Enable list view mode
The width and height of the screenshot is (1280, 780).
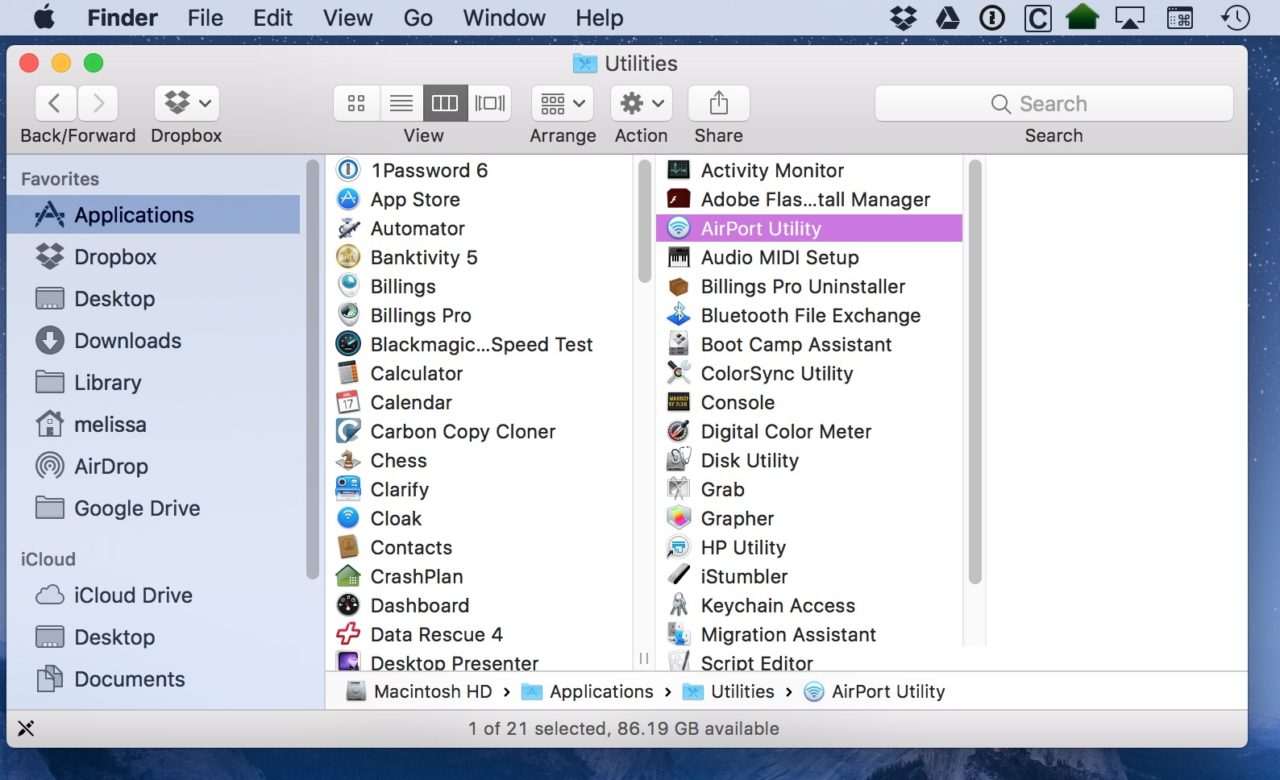click(x=401, y=103)
